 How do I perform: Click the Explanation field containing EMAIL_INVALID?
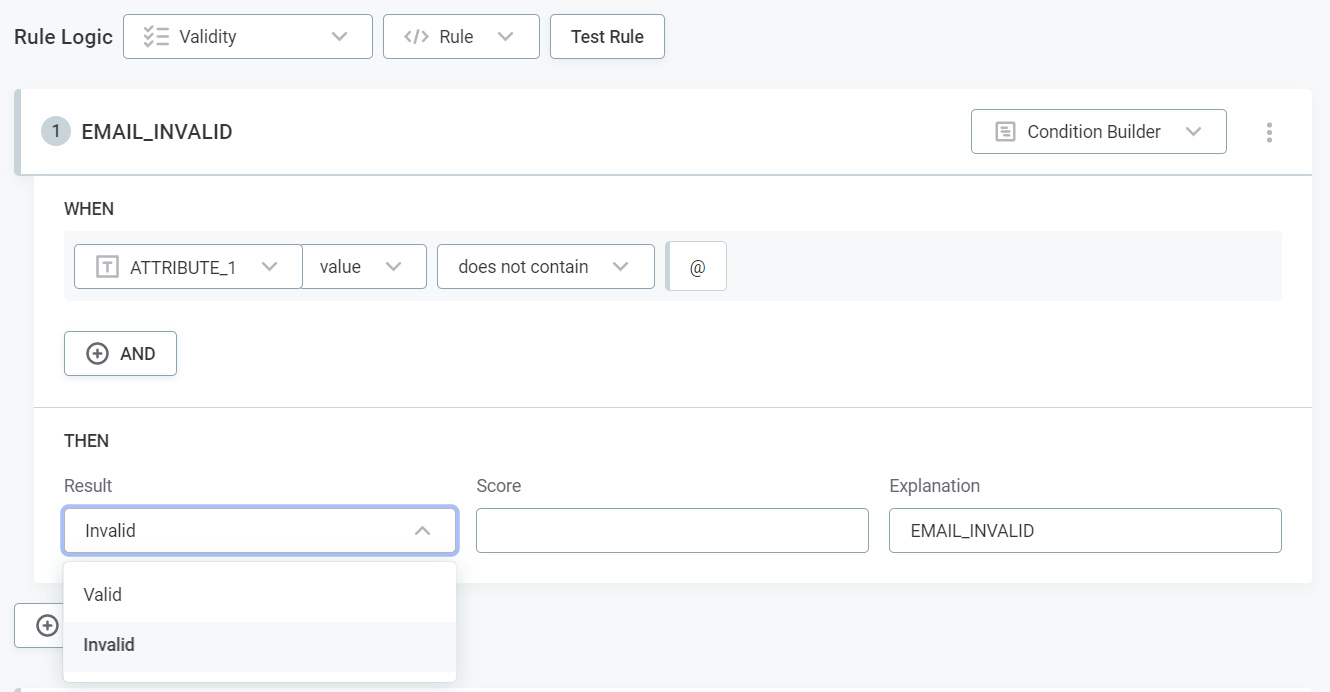(1085, 531)
